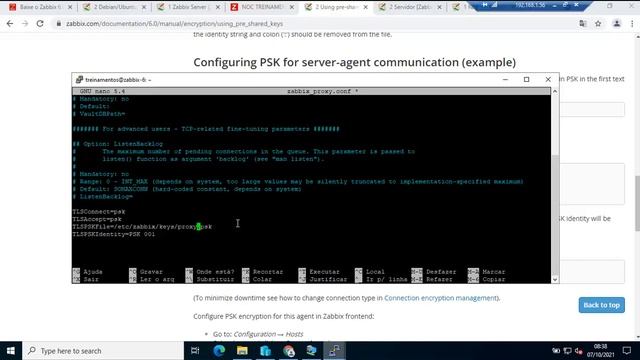Click the 'Recortar' nano shortcut label
The image size is (640, 360).
268,272
